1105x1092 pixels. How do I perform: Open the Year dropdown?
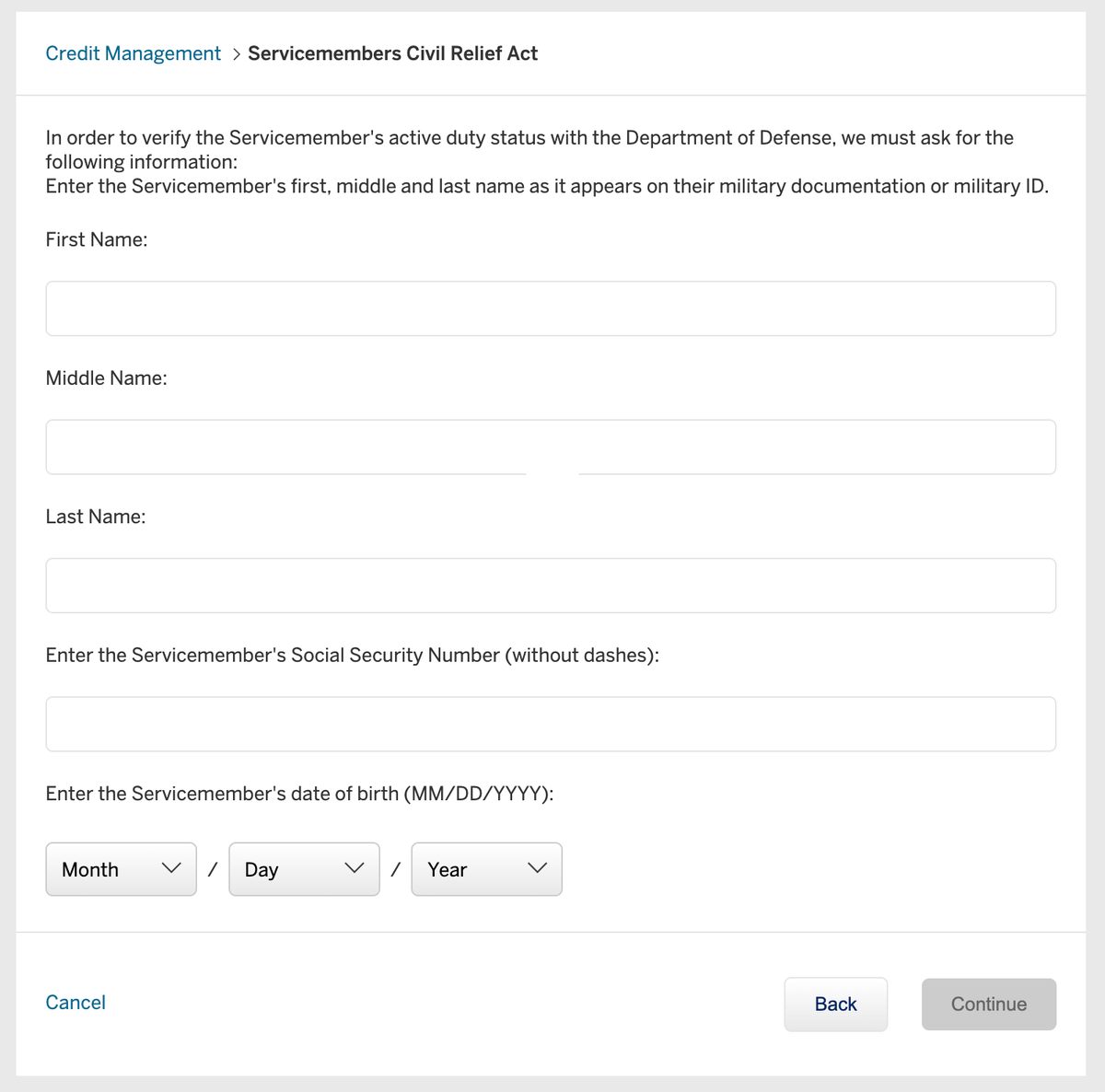pyautogui.click(x=486, y=868)
